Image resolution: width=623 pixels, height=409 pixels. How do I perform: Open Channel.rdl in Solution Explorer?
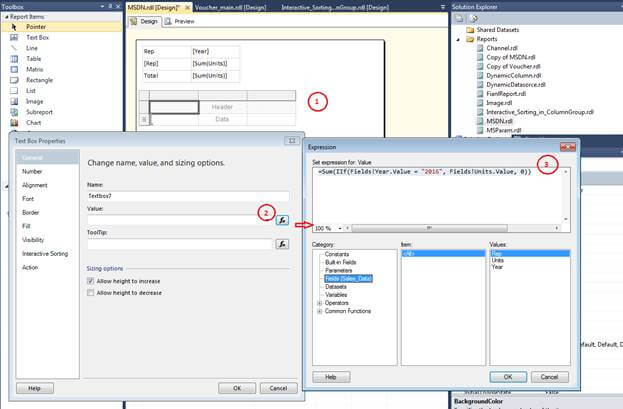click(502, 48)
